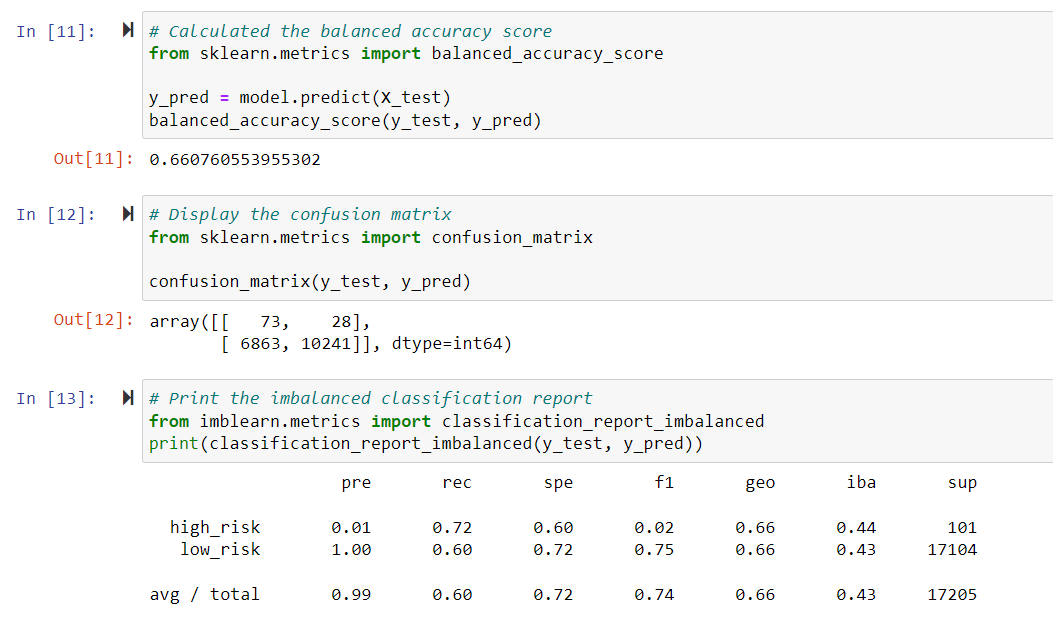Click the confusion matrix array output
The height and width of the screenshot is (642, 1053).
pos(330,332)
